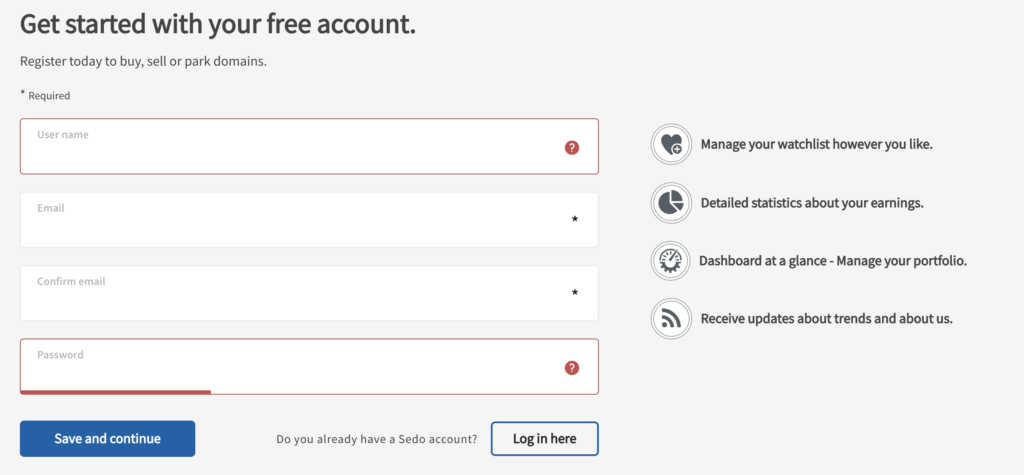Click the asterisk in the Email field

click(575, 219)
